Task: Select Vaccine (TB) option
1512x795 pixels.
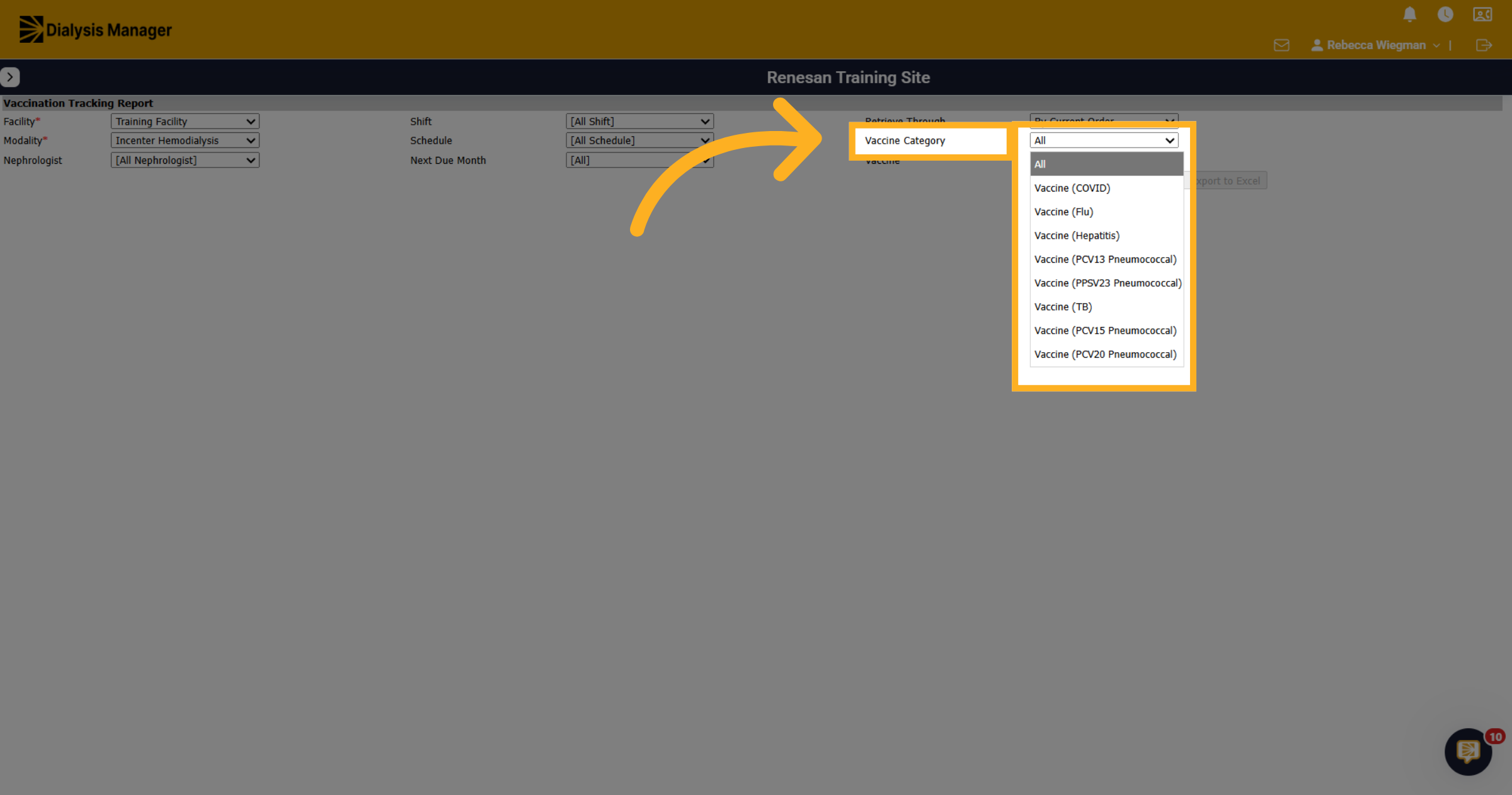Action: pyautogui.click(x=1106, y=307)
